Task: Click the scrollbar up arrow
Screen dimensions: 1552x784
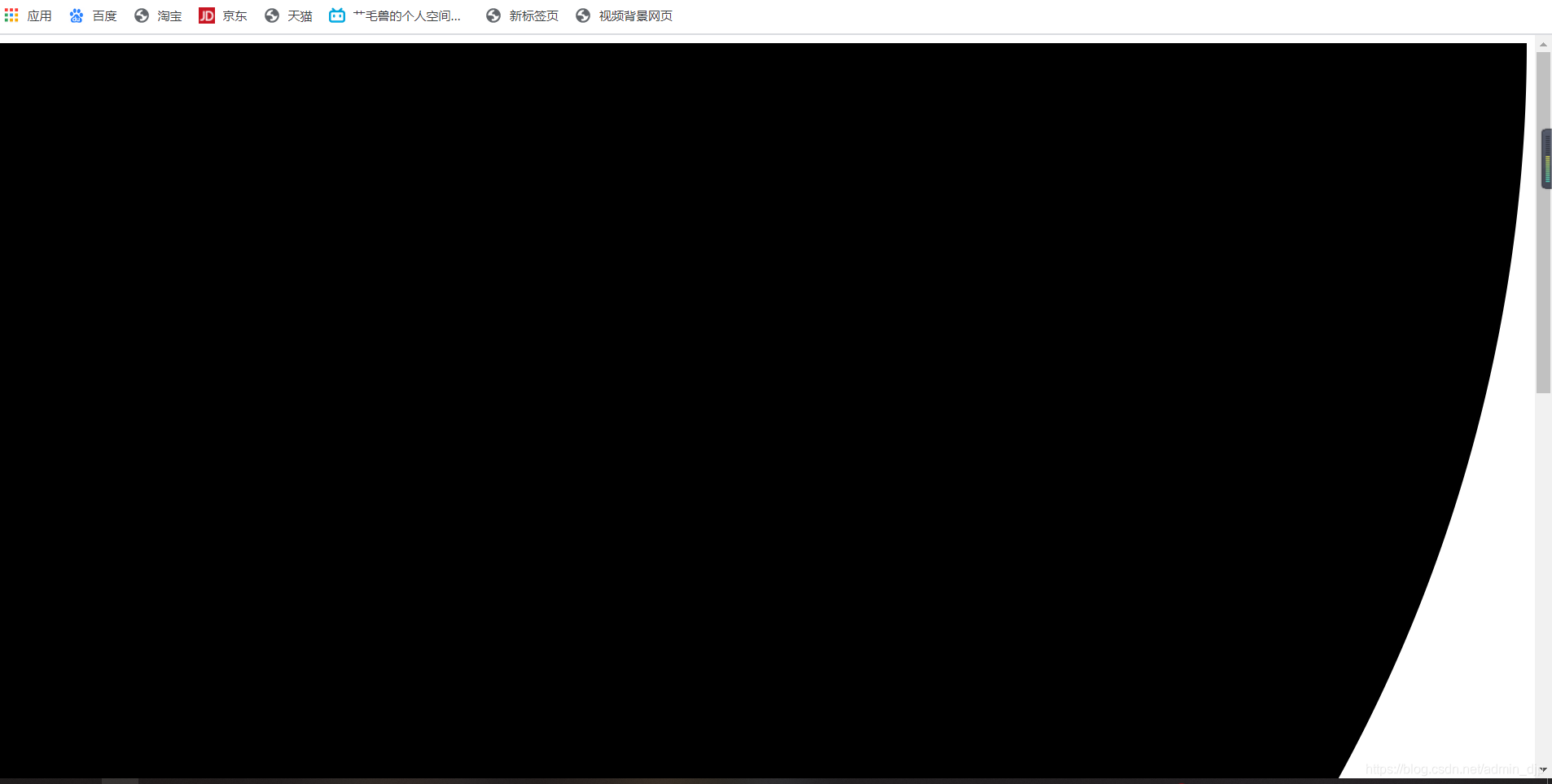Action: click(1543, 45)
